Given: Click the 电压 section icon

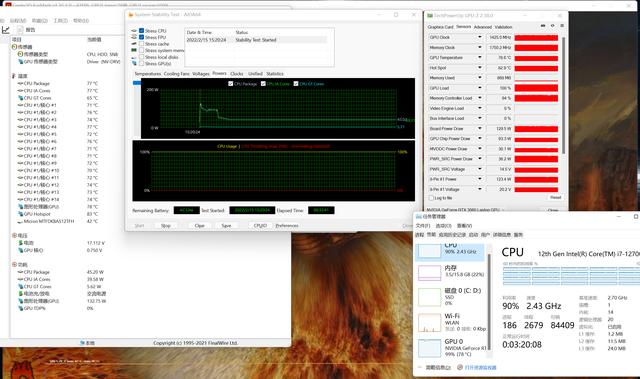Looking at the screenshot, I should tap(14, 235).
